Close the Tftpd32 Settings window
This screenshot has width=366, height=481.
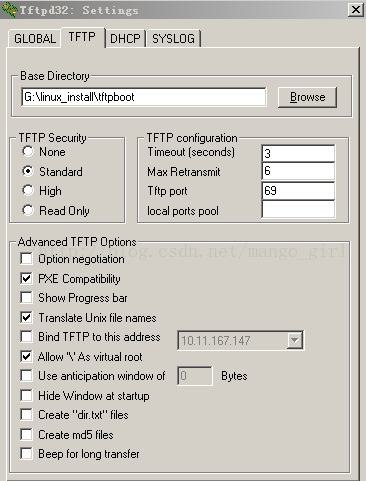(x=356, y=10)
